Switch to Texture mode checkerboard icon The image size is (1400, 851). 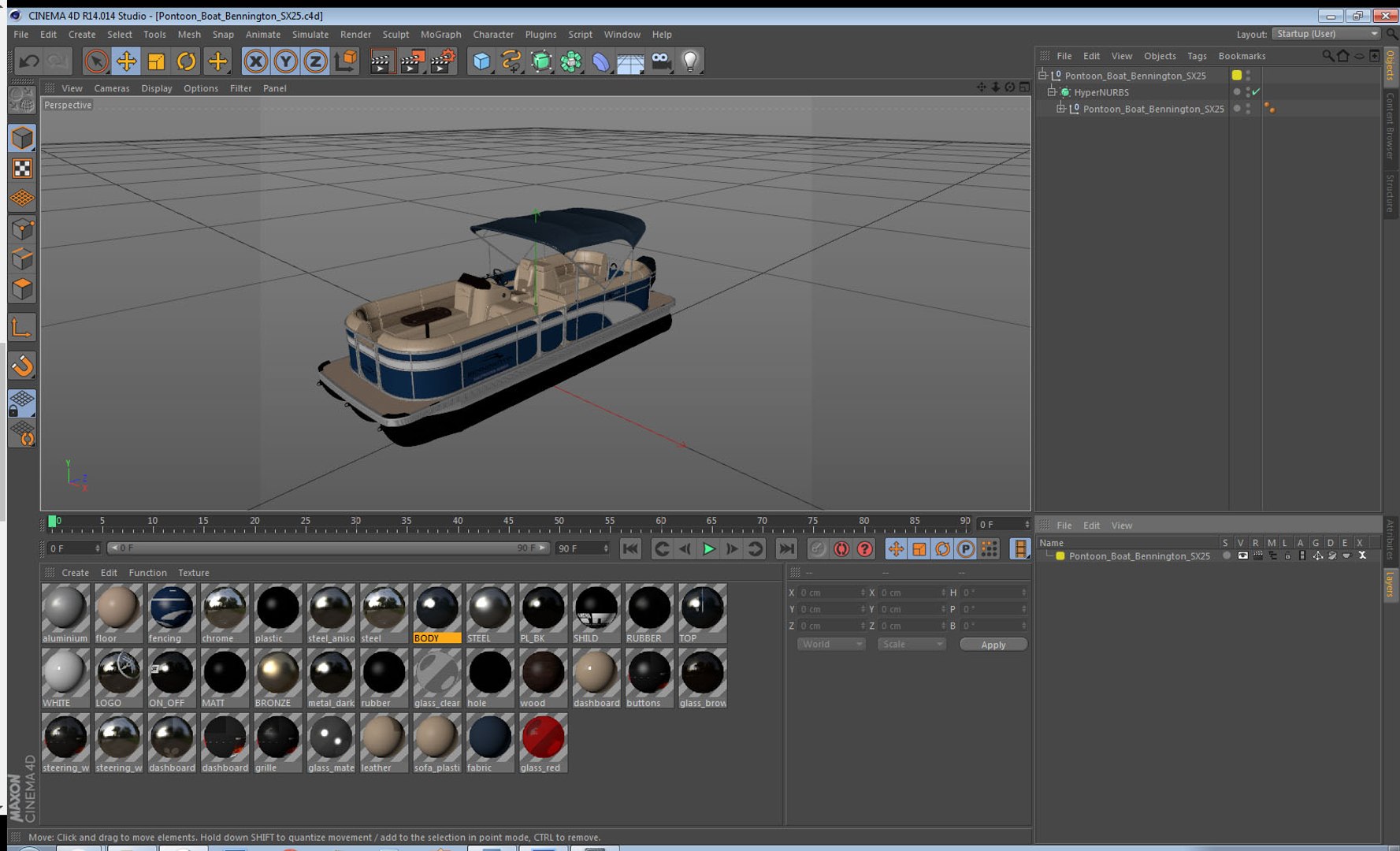[x=22, y=169]
